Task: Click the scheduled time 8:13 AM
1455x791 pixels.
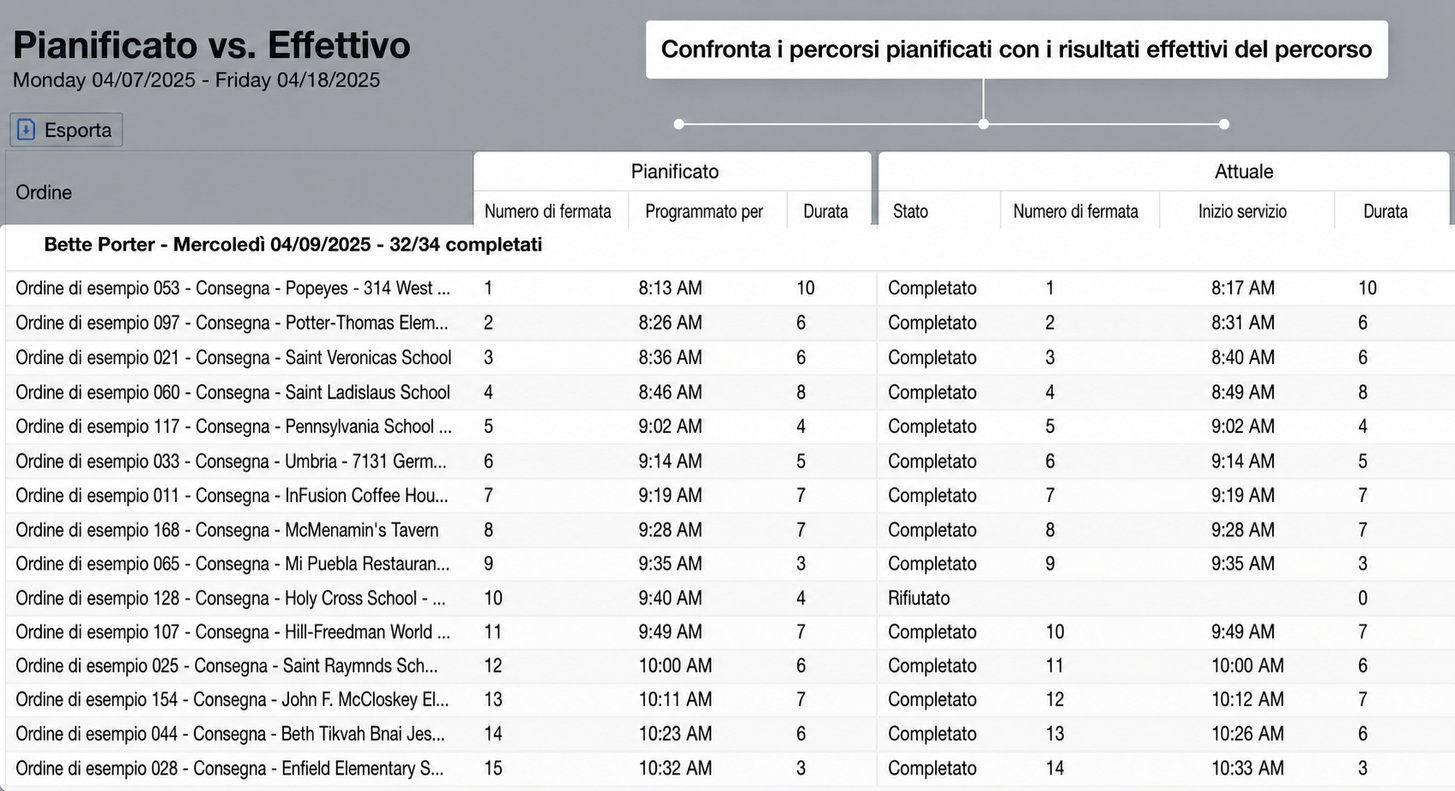Action: pyautogui.click(x=670, y=288)
